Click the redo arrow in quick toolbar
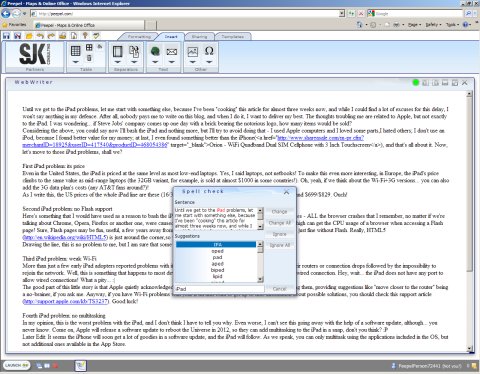This screenshot has width=480, height=374. (x=51, y=36)
